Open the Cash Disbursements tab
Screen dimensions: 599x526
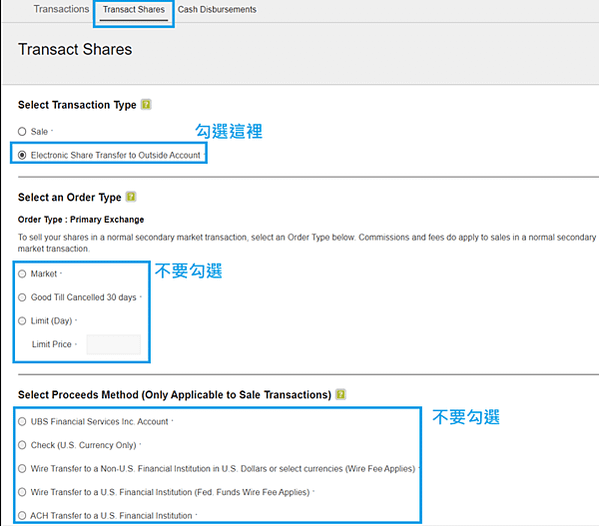(217, 9)
